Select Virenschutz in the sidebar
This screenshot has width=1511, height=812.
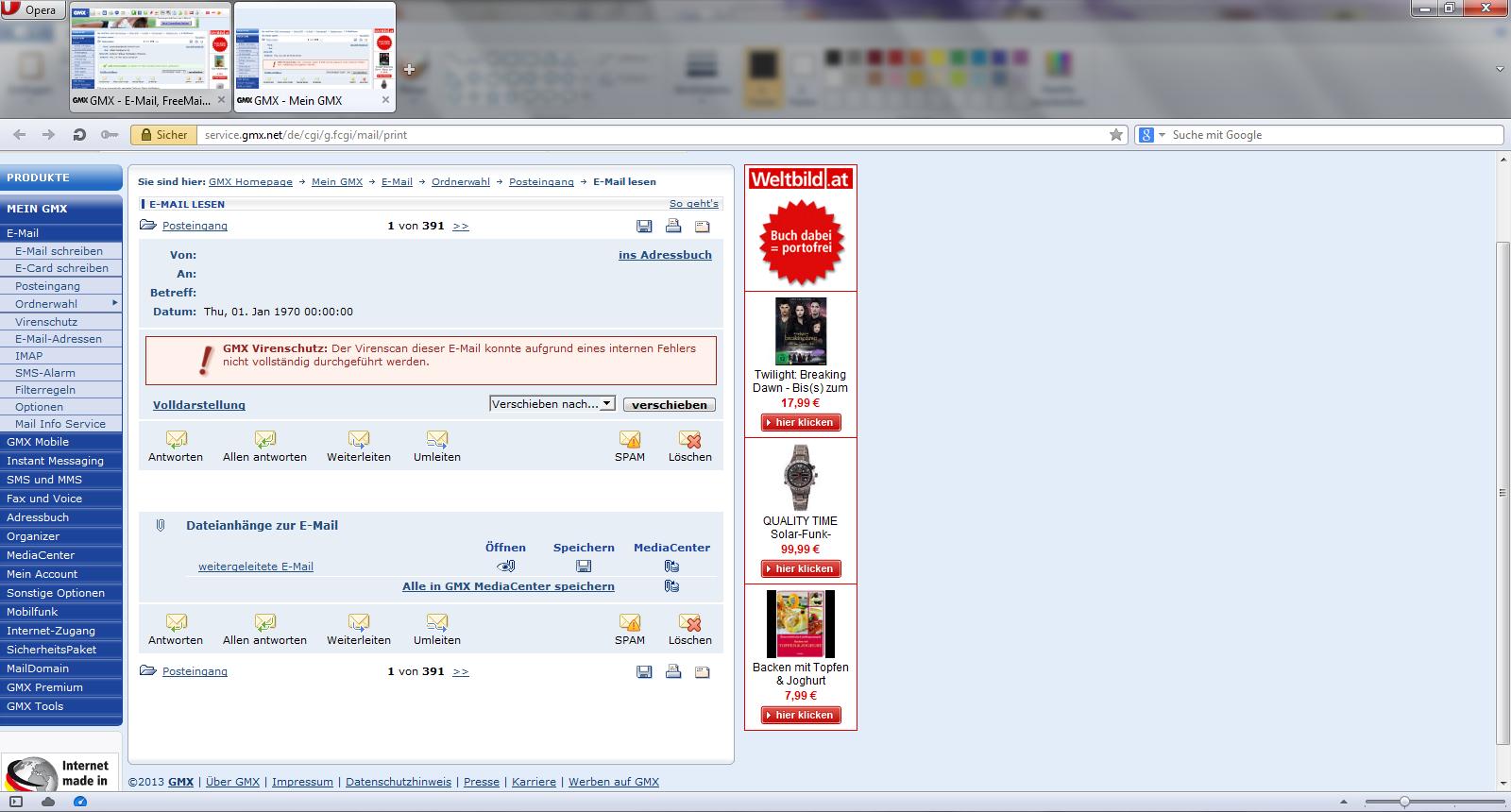point(45,322)
